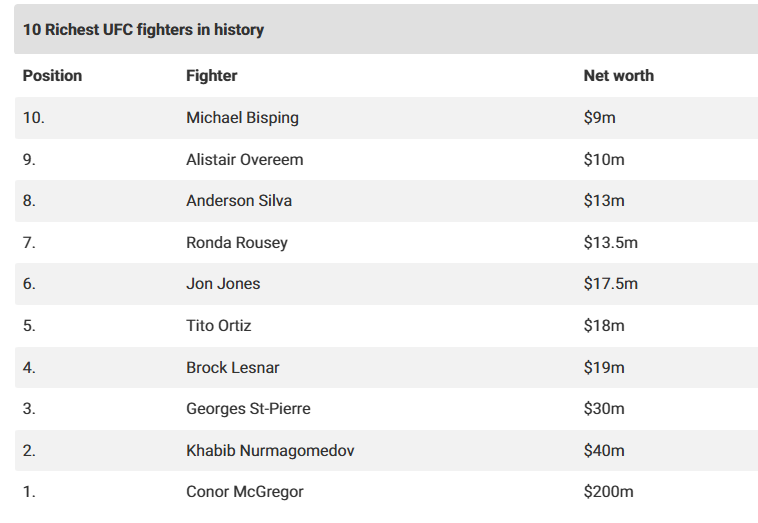Click the $40m net worth value
758x523 pixels.
click(x=604, y=451)
